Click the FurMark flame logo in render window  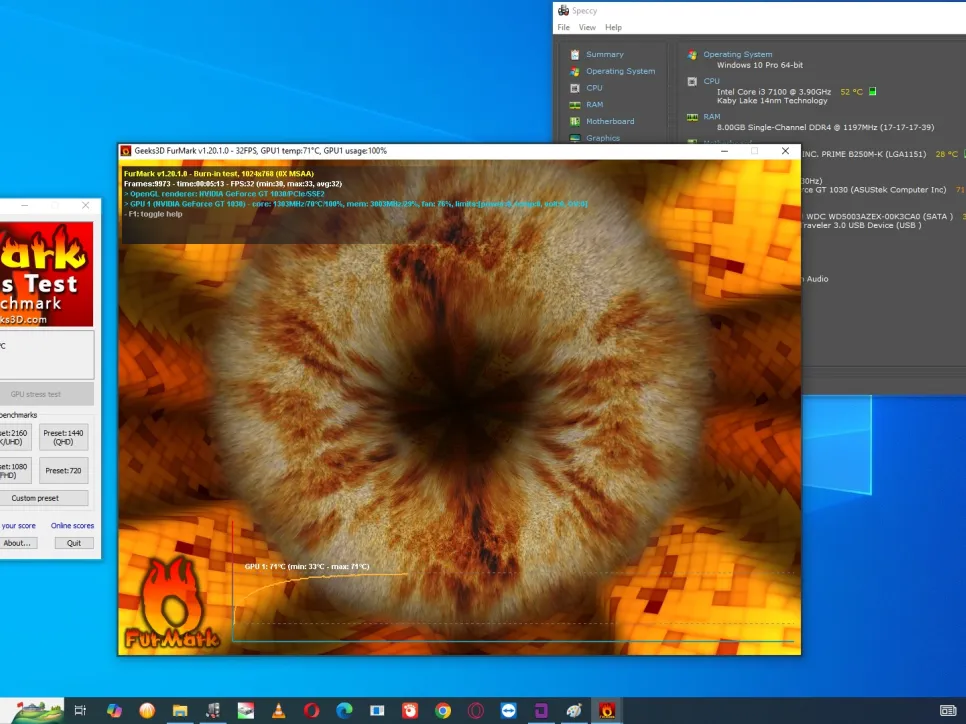[171, 603]
